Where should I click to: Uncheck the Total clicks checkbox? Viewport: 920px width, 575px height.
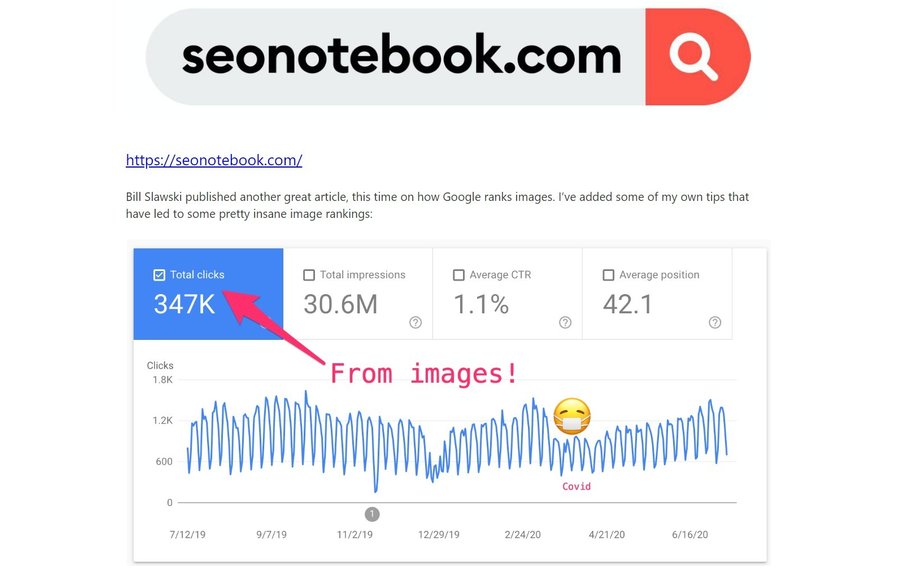(x=159, y=275)
